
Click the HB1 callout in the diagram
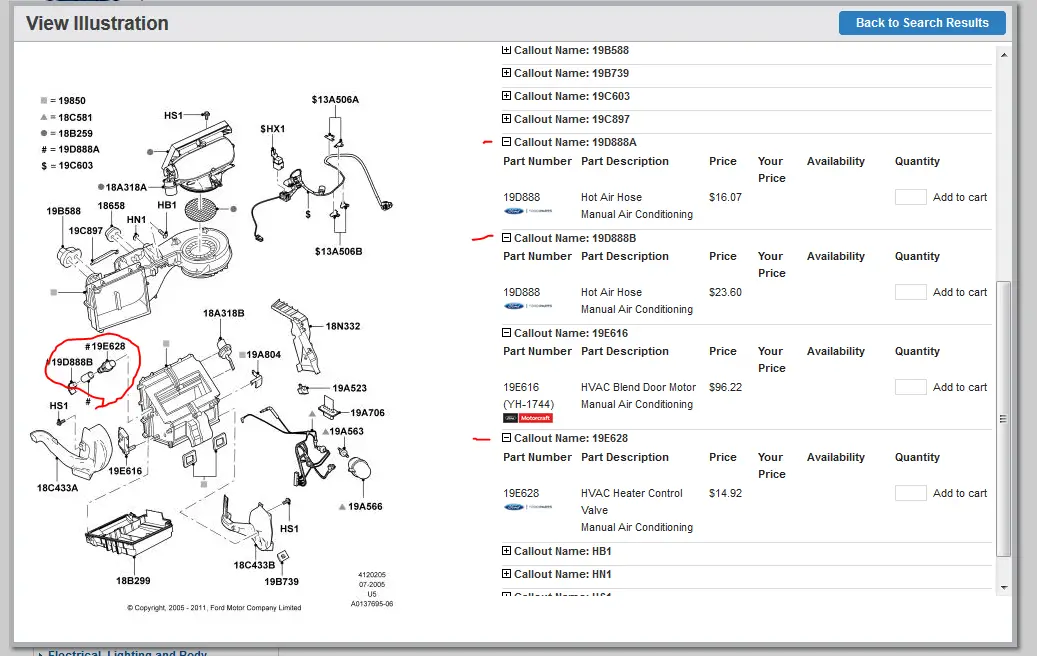tap(167, 205)
